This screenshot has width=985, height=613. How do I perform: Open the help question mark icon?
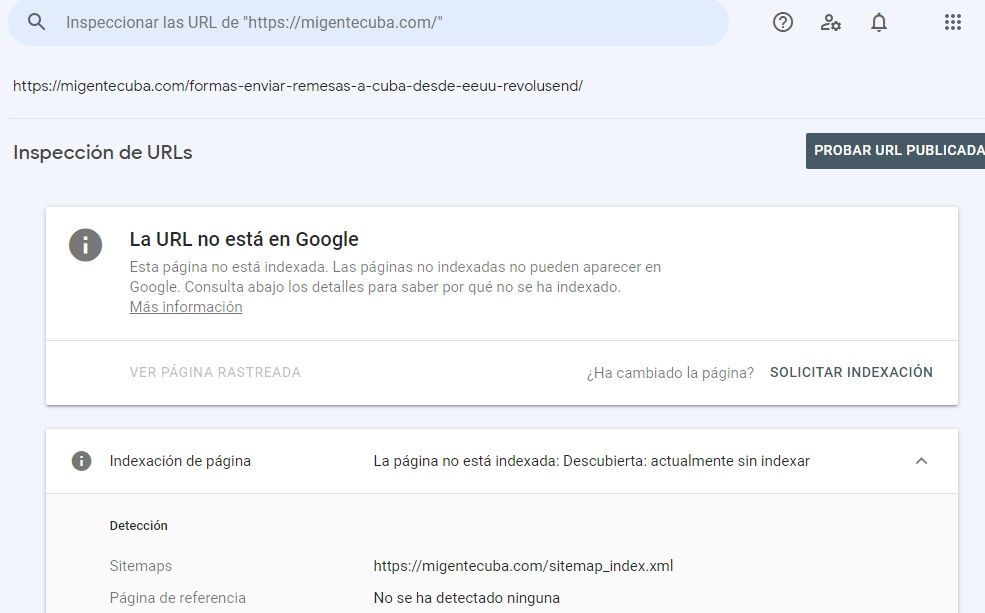pos(783,23)
